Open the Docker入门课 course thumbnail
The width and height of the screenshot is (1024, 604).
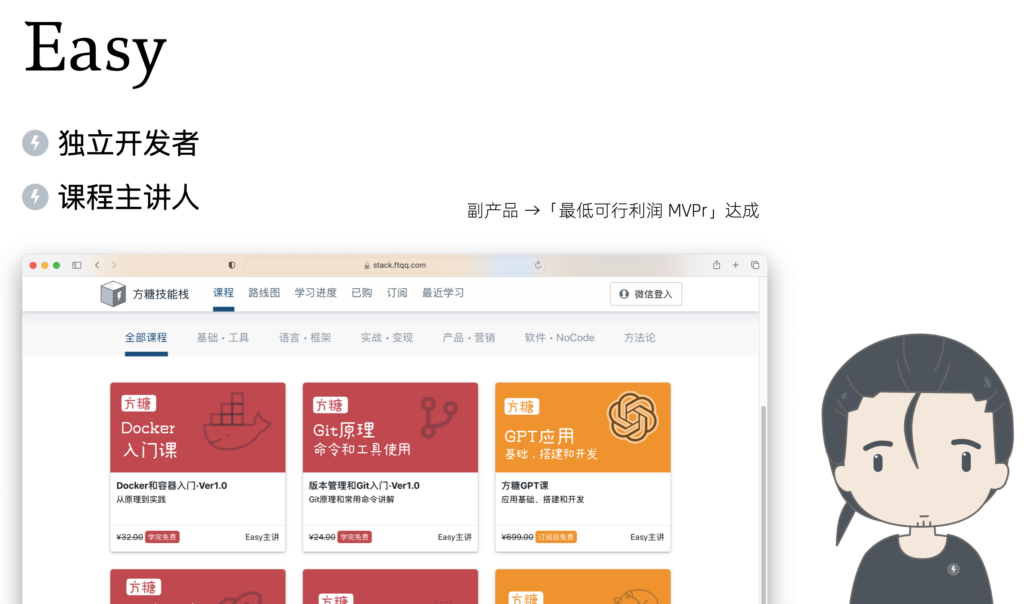click(197, 427)
